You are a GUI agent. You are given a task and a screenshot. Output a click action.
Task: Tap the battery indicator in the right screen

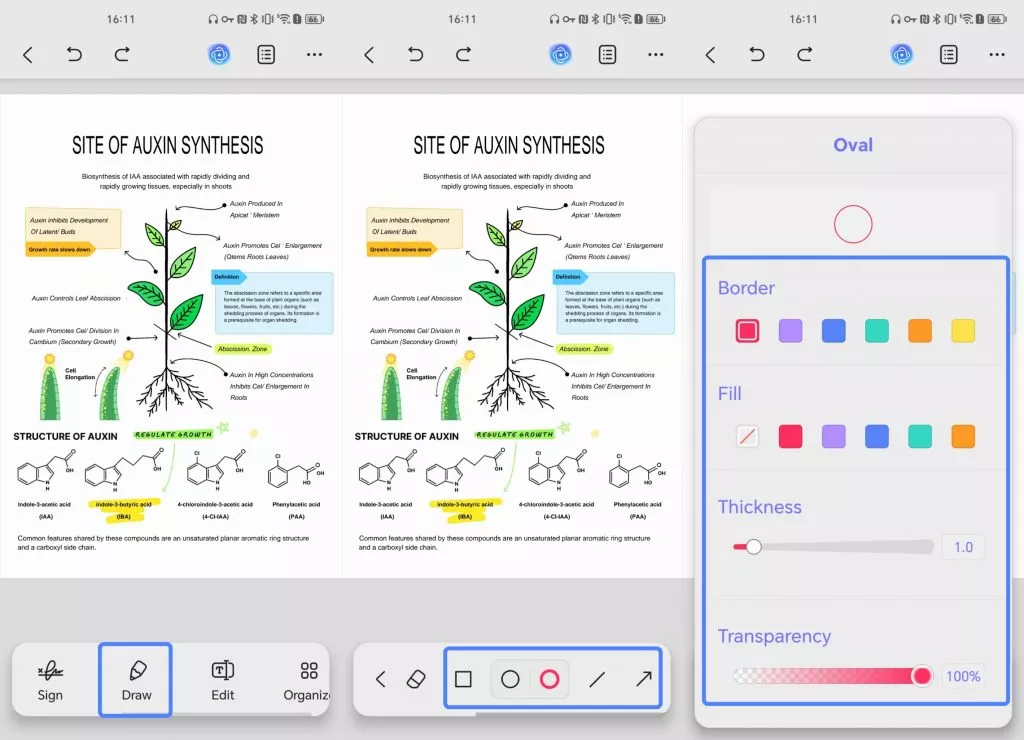[996, 19]
